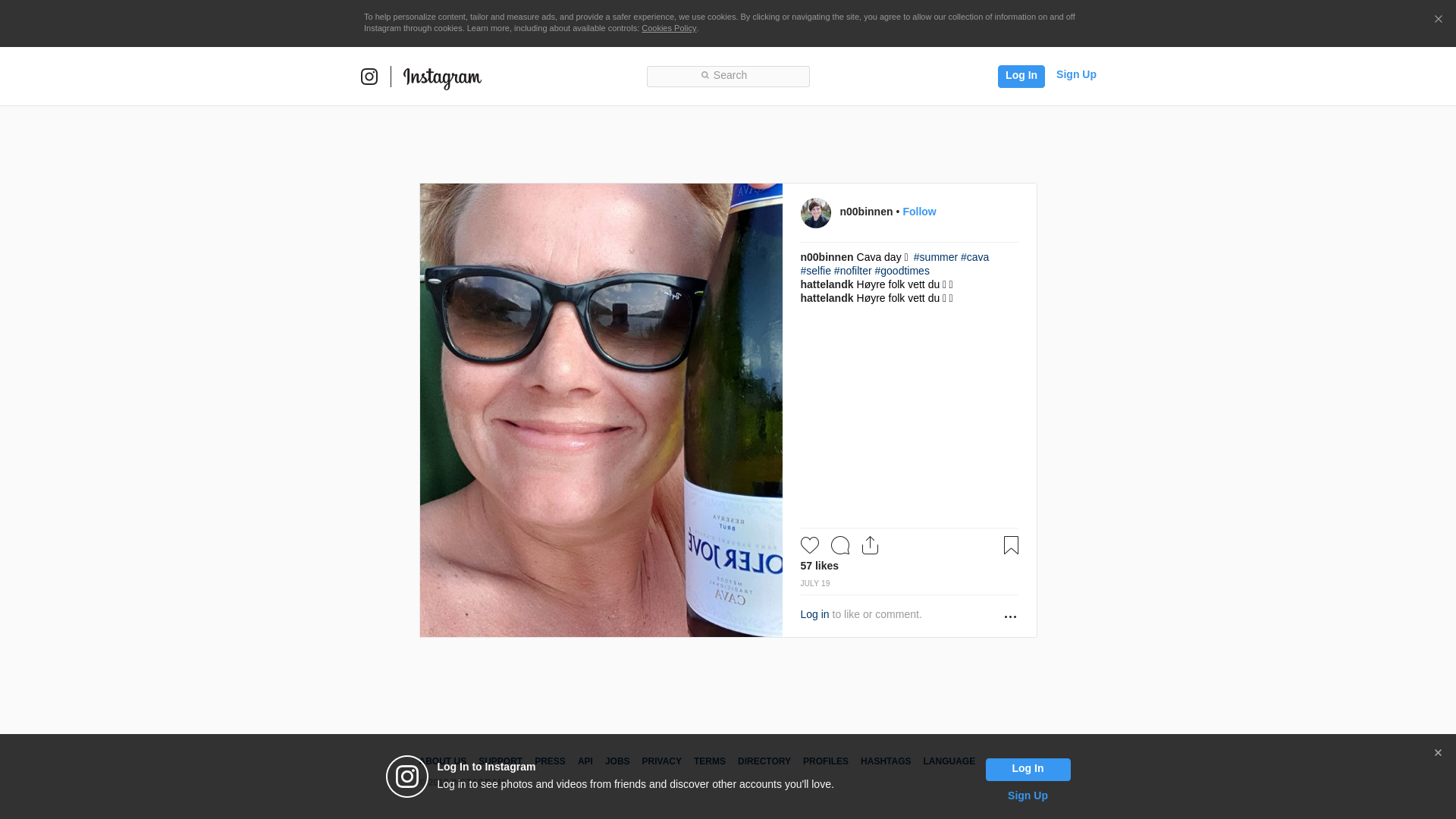Click the heart like icon
The image size is (1456, 819).
[809, 545]
